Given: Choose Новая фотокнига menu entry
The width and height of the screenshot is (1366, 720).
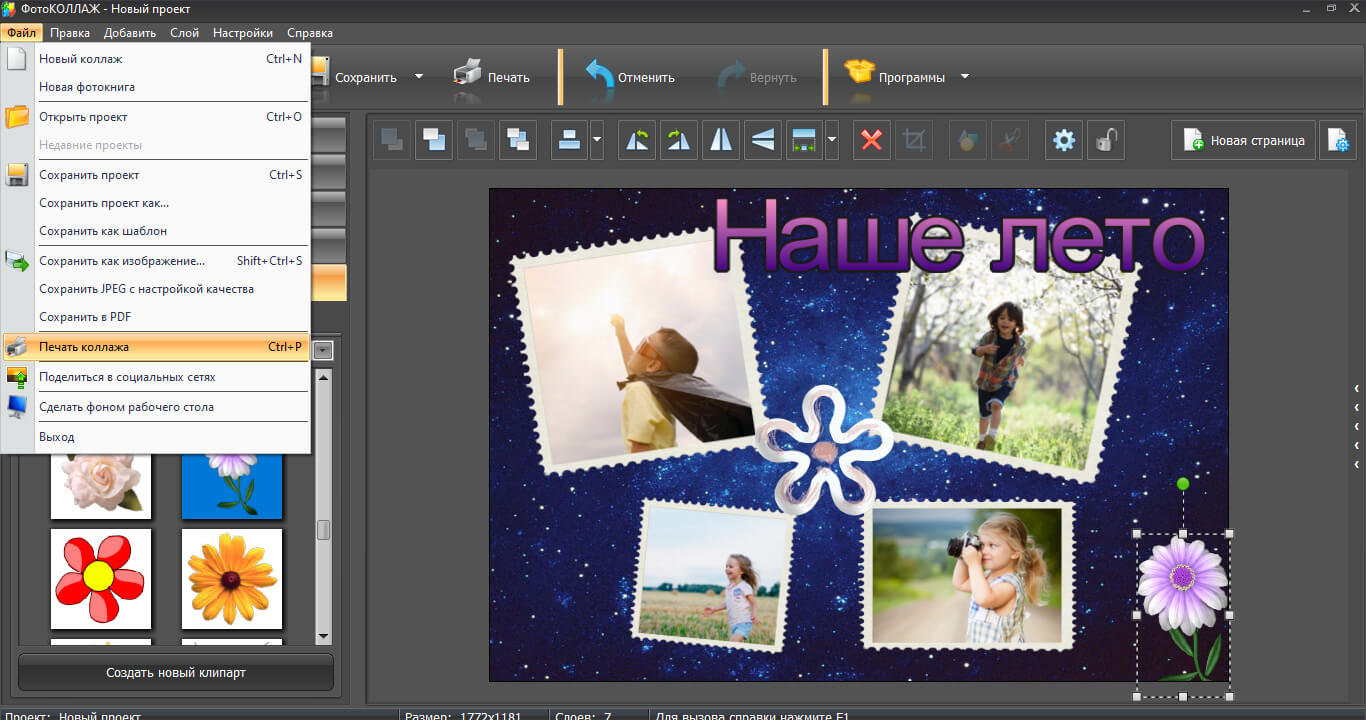Looking at the screenshot, I should click(156, 87).
